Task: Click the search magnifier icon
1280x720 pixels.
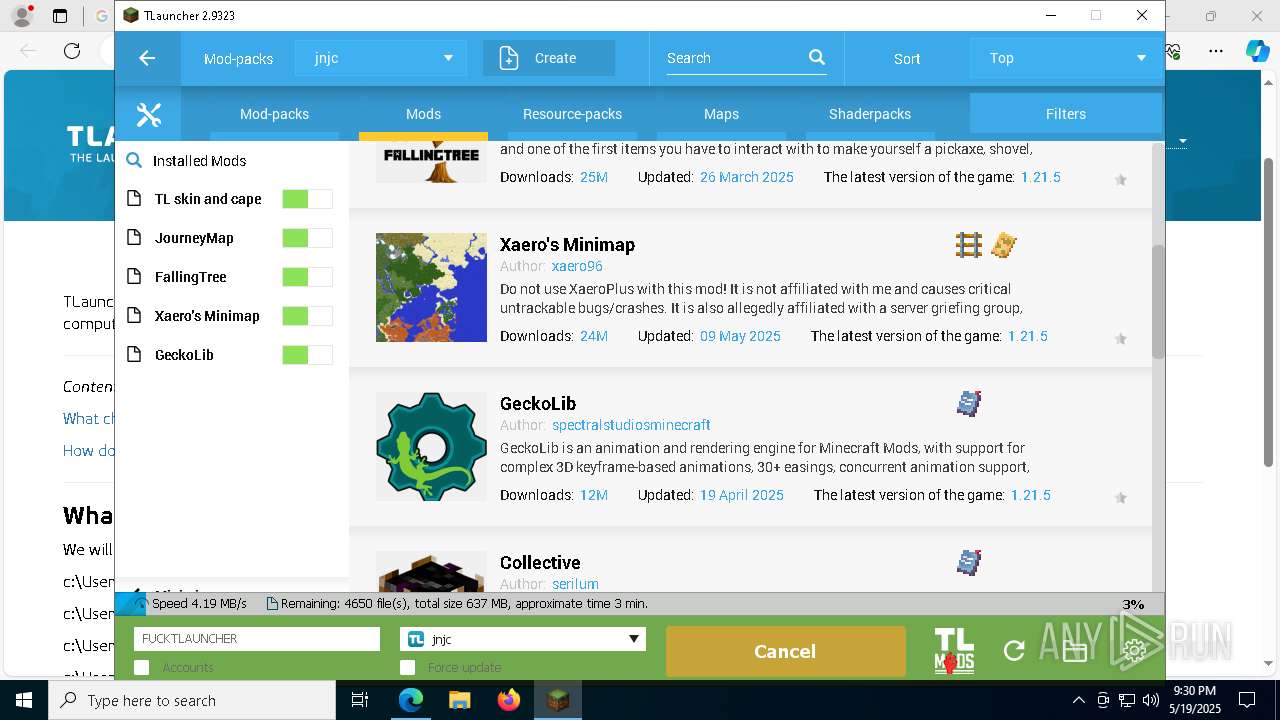Action: (x=817, y=58)
